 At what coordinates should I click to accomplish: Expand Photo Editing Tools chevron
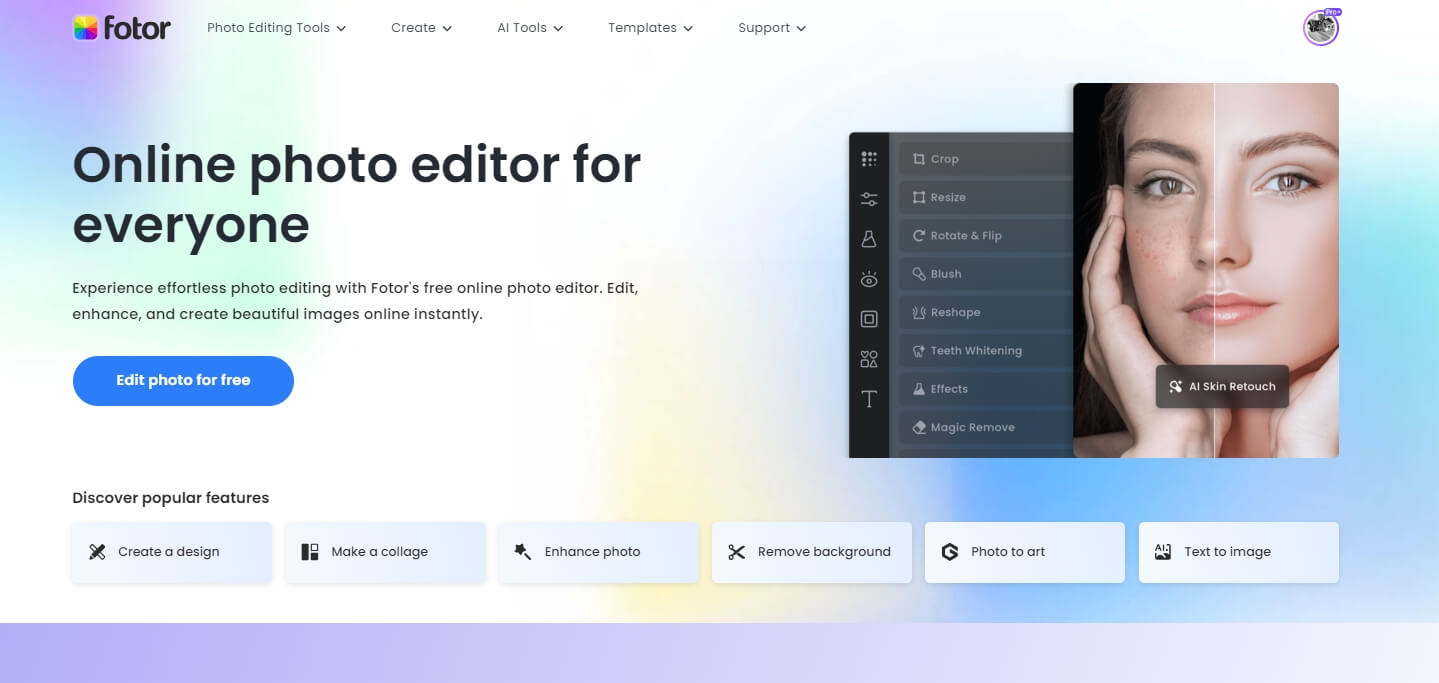click(x=341, y=29)
